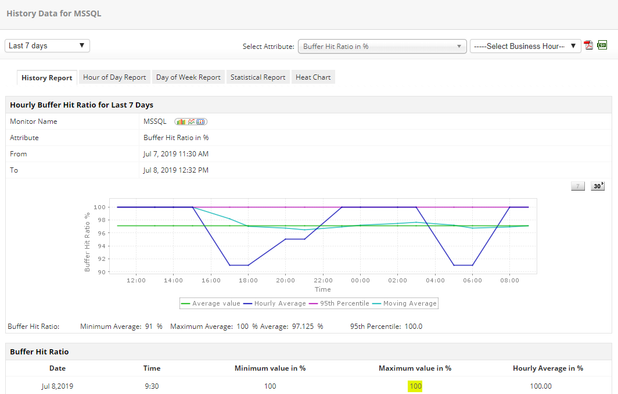Toggle Hourly Average series in legend

click(x=275, y=303)
